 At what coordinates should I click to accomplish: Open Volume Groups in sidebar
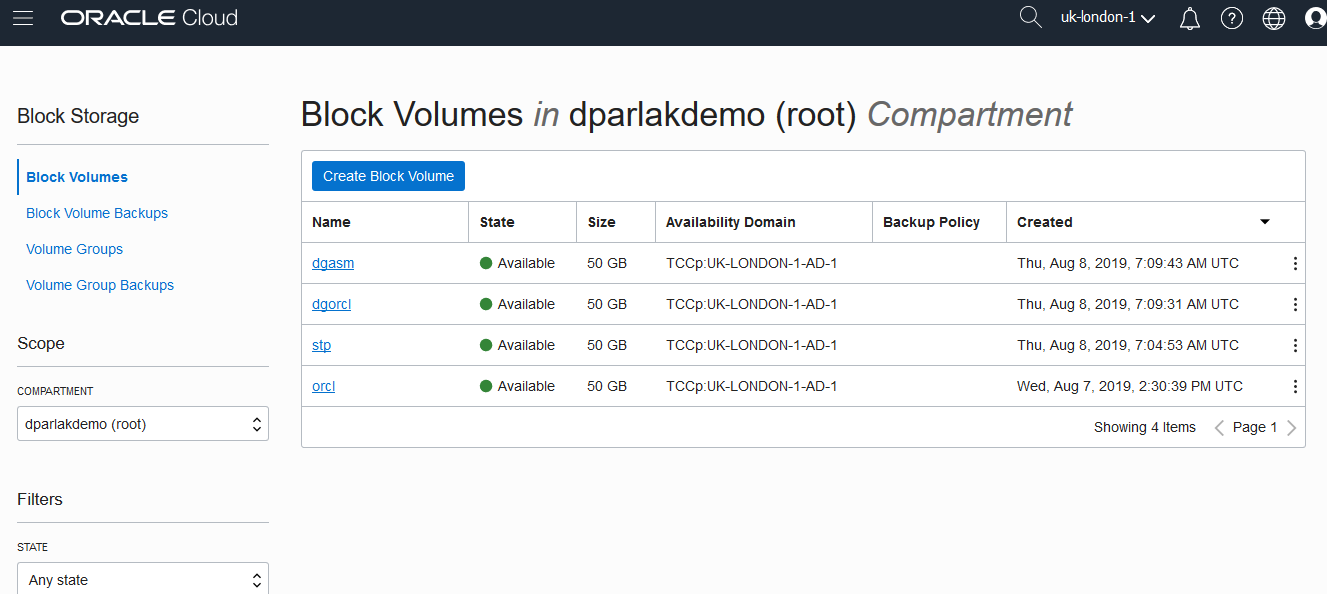pyautogui.click(x=75, y=249)
